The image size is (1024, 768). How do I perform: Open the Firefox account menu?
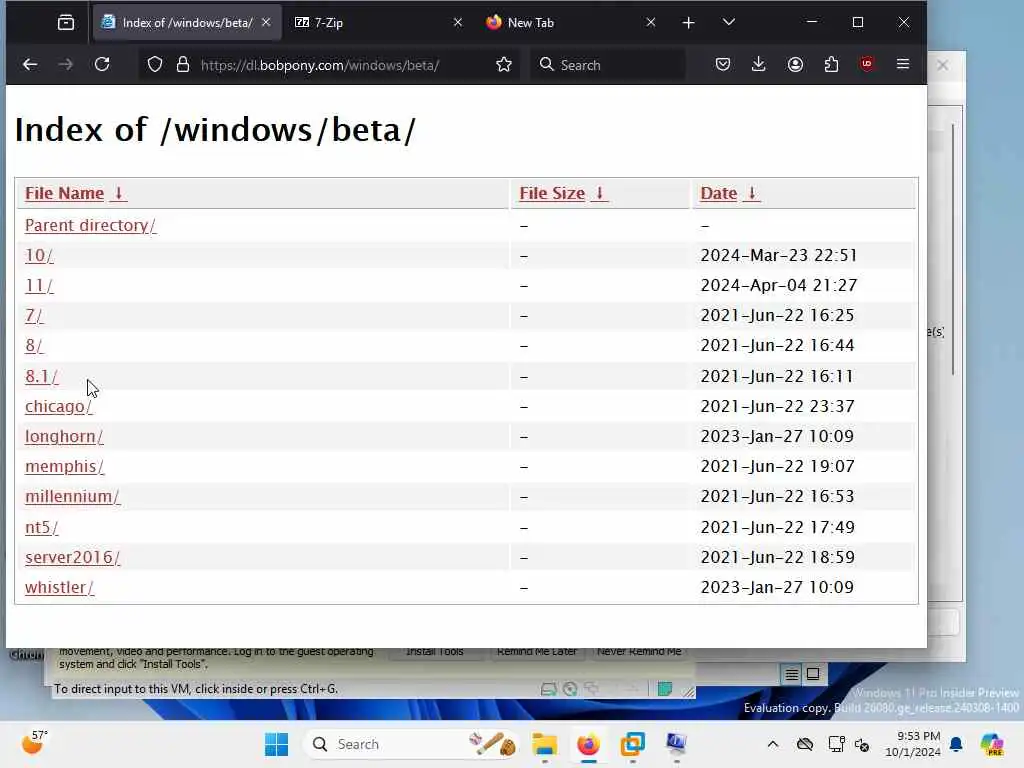(795, 65)
